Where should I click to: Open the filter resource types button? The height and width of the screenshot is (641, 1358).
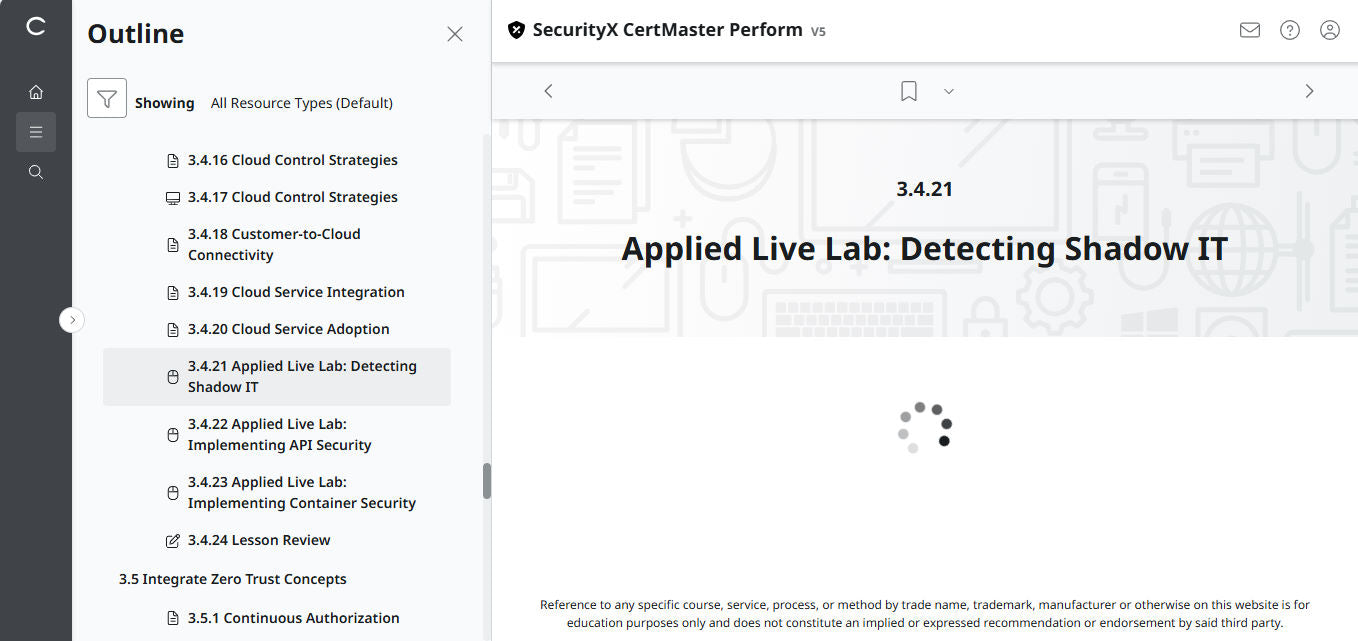107,98
